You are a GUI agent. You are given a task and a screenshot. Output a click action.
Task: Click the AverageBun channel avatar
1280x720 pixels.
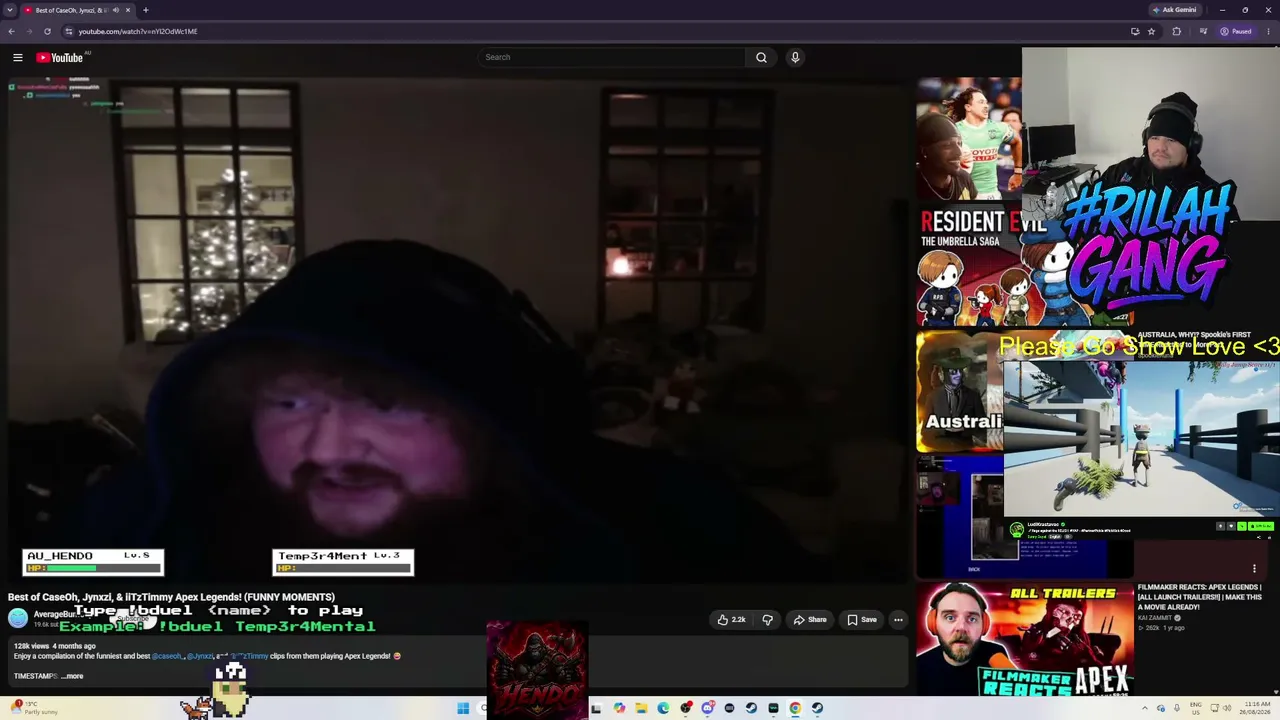click(18, 618)
